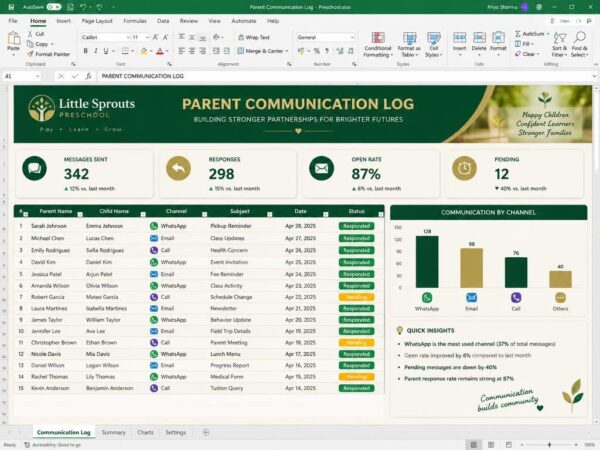Click the Delete cells icon
600x450 pixels.
point(479,38)
